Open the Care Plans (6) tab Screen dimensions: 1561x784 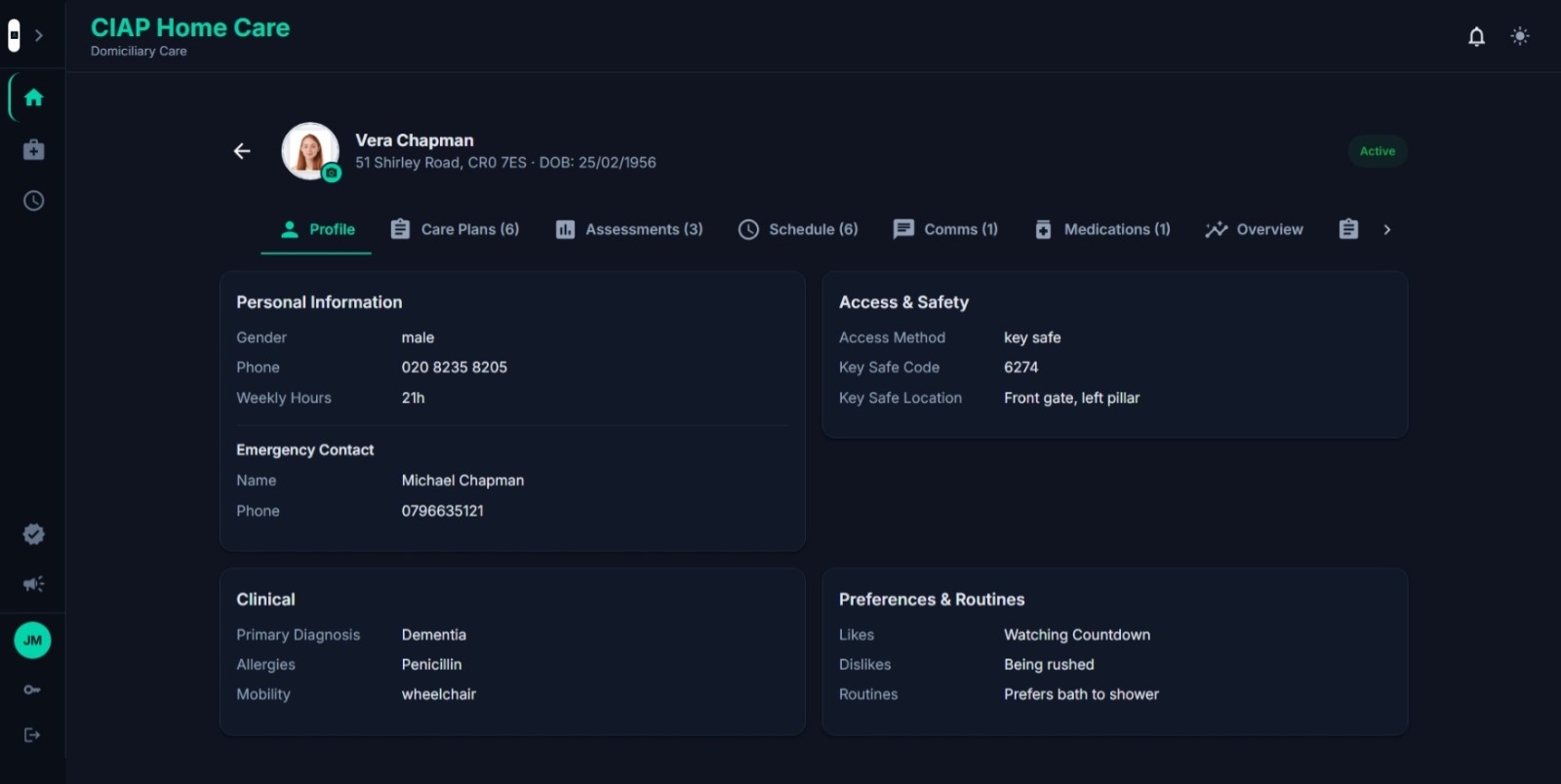pyautogui.click(x=455, y=229)
